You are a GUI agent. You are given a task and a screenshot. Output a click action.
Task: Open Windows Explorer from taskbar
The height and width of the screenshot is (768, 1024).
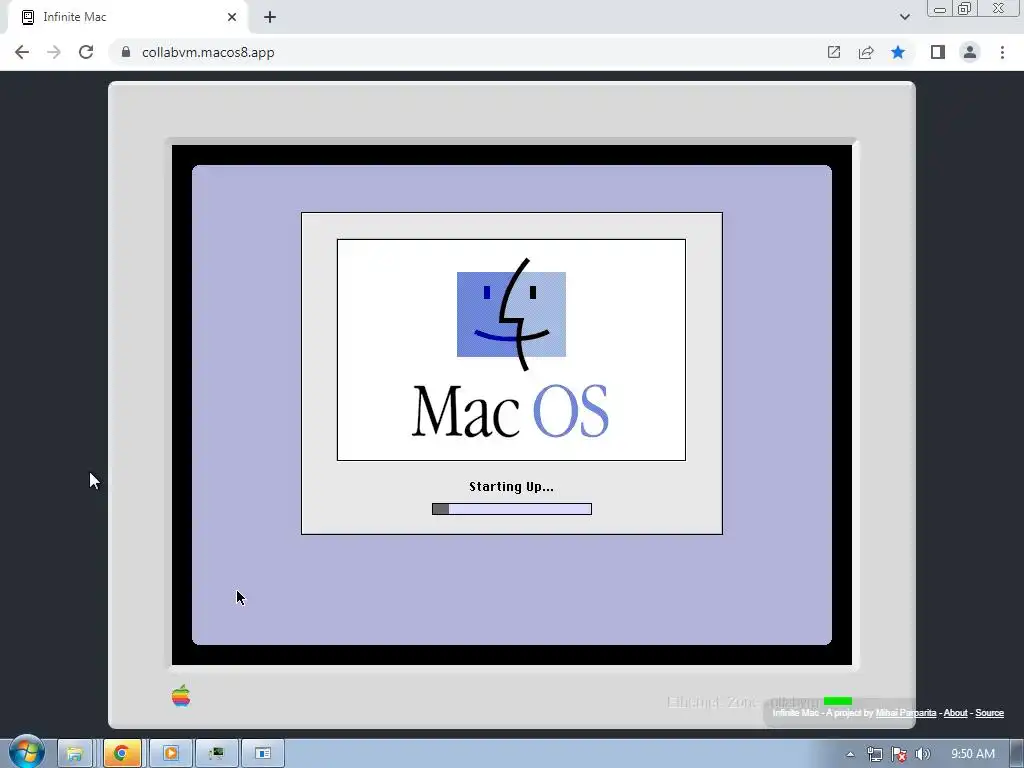point(74,753)
